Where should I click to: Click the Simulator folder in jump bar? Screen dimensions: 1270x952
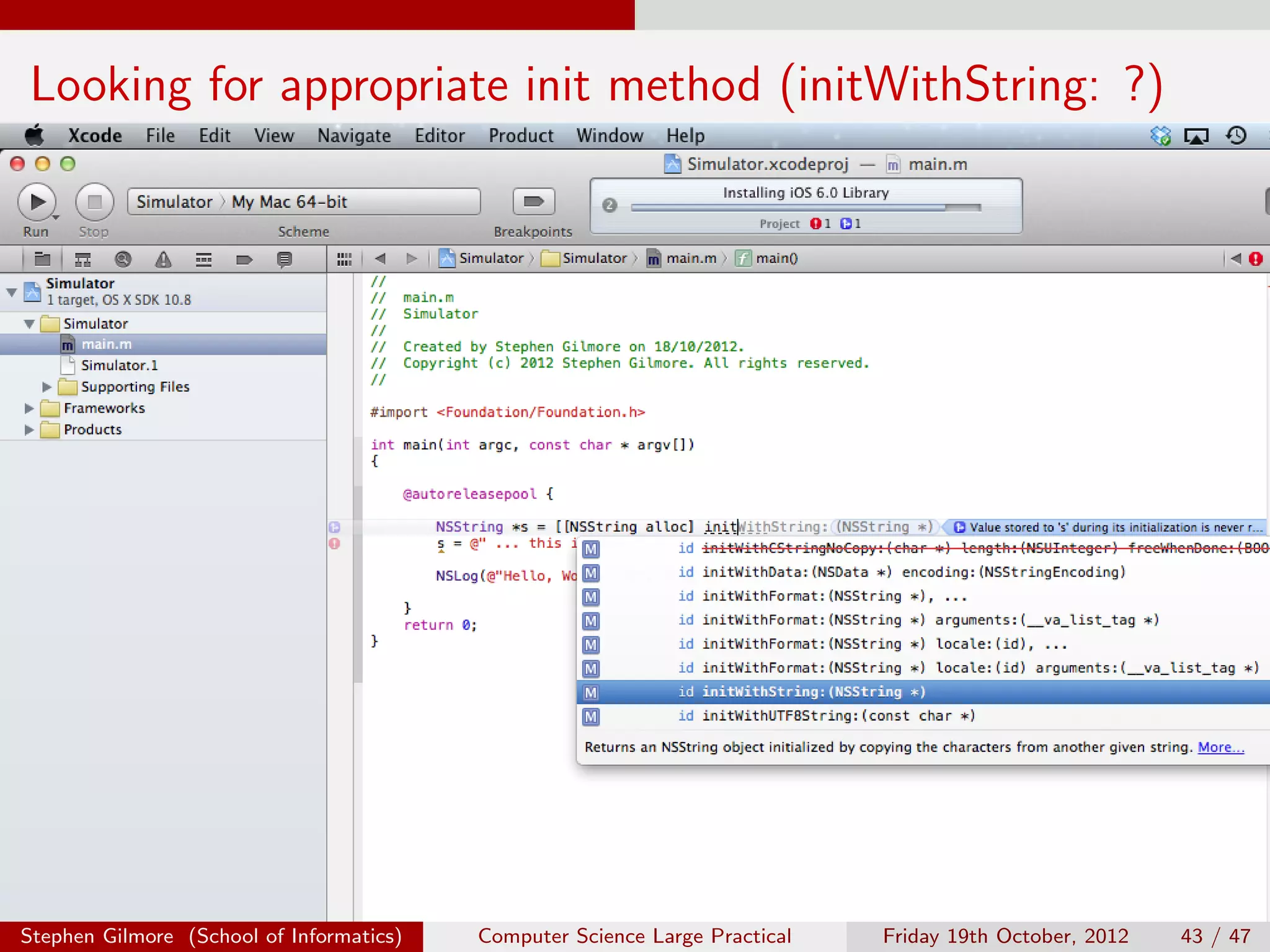point(584,258)
